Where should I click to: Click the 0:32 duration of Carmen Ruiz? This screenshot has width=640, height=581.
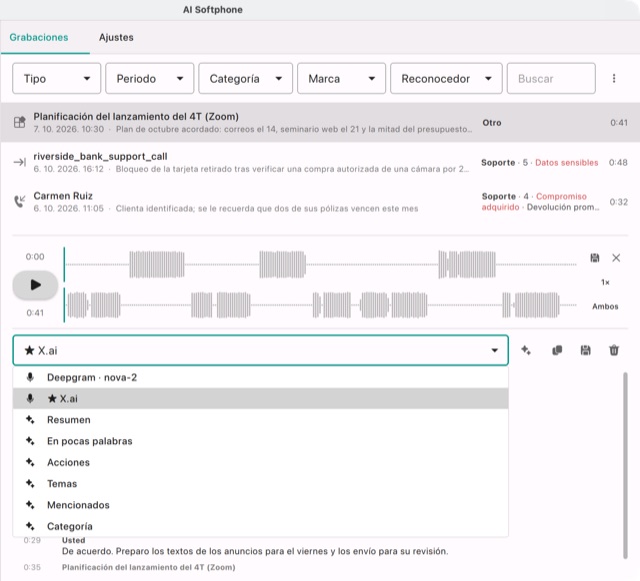coord(619,202)
